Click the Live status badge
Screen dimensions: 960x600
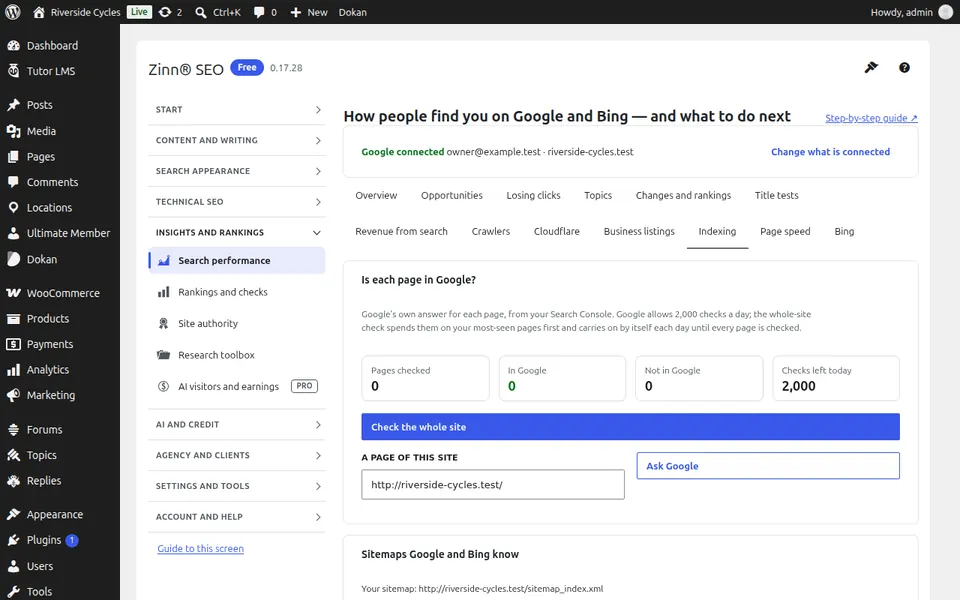pos(139,12)
